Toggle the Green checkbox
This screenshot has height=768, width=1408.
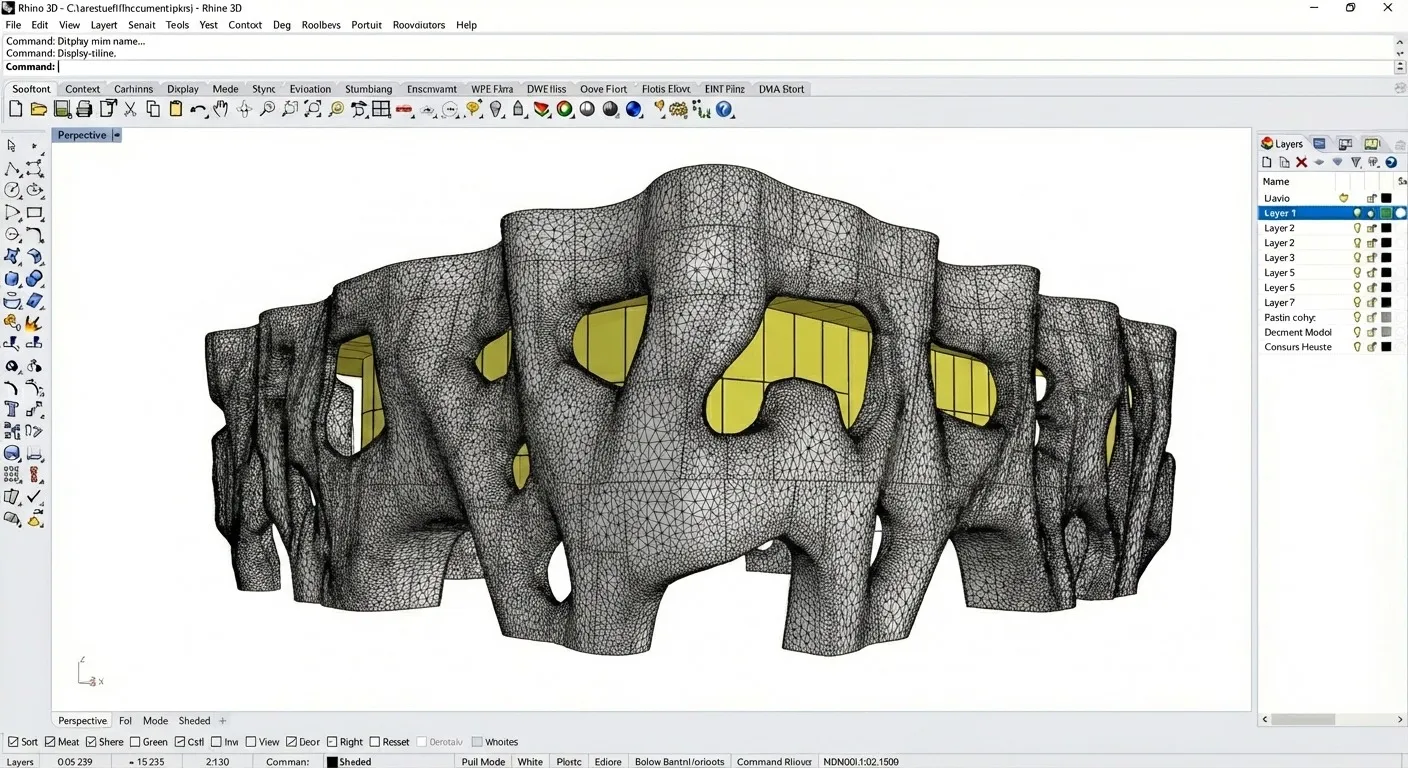(x=133, y=742)
